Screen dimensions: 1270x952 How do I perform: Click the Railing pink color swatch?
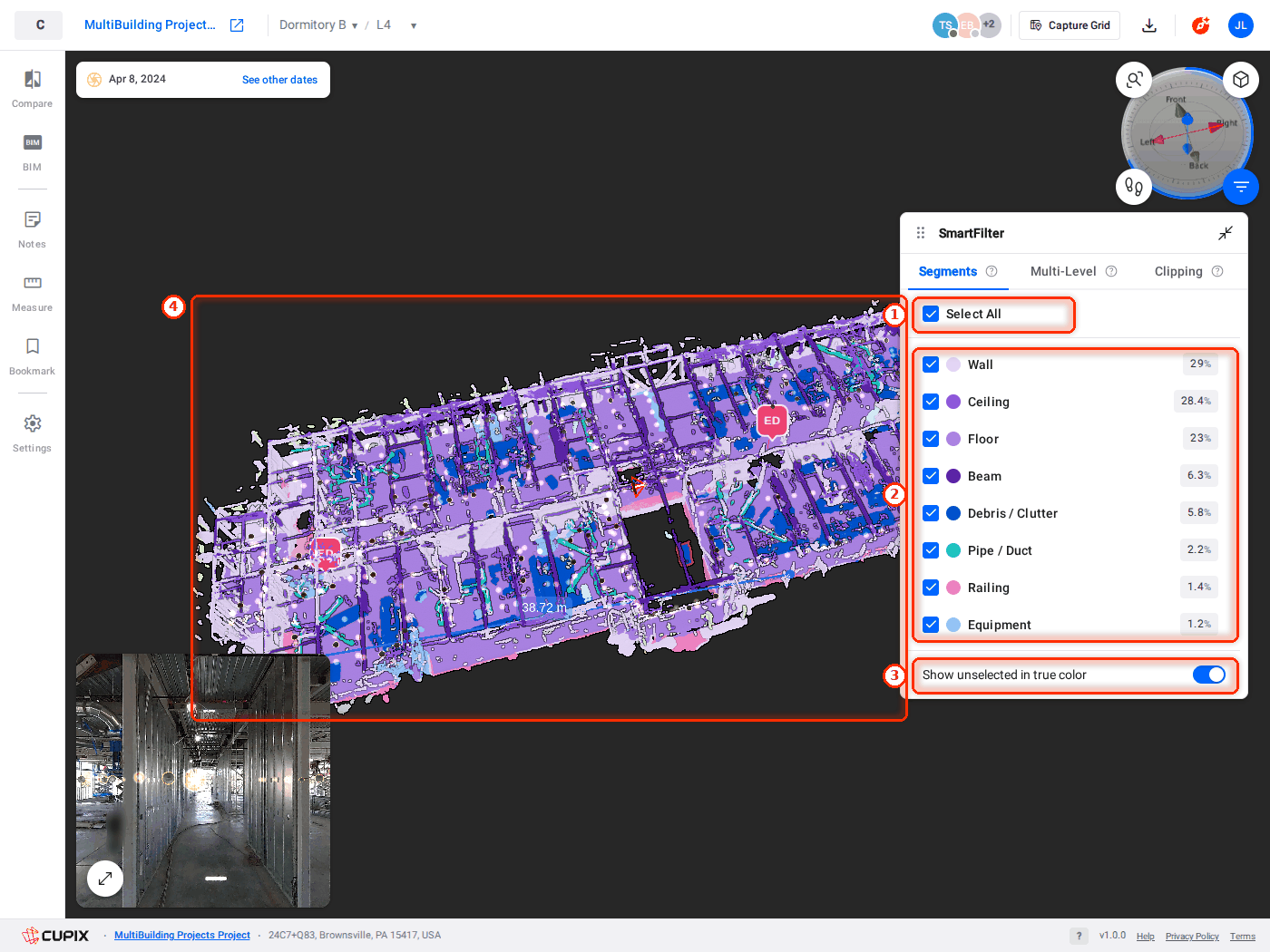[x=953, y=588]
